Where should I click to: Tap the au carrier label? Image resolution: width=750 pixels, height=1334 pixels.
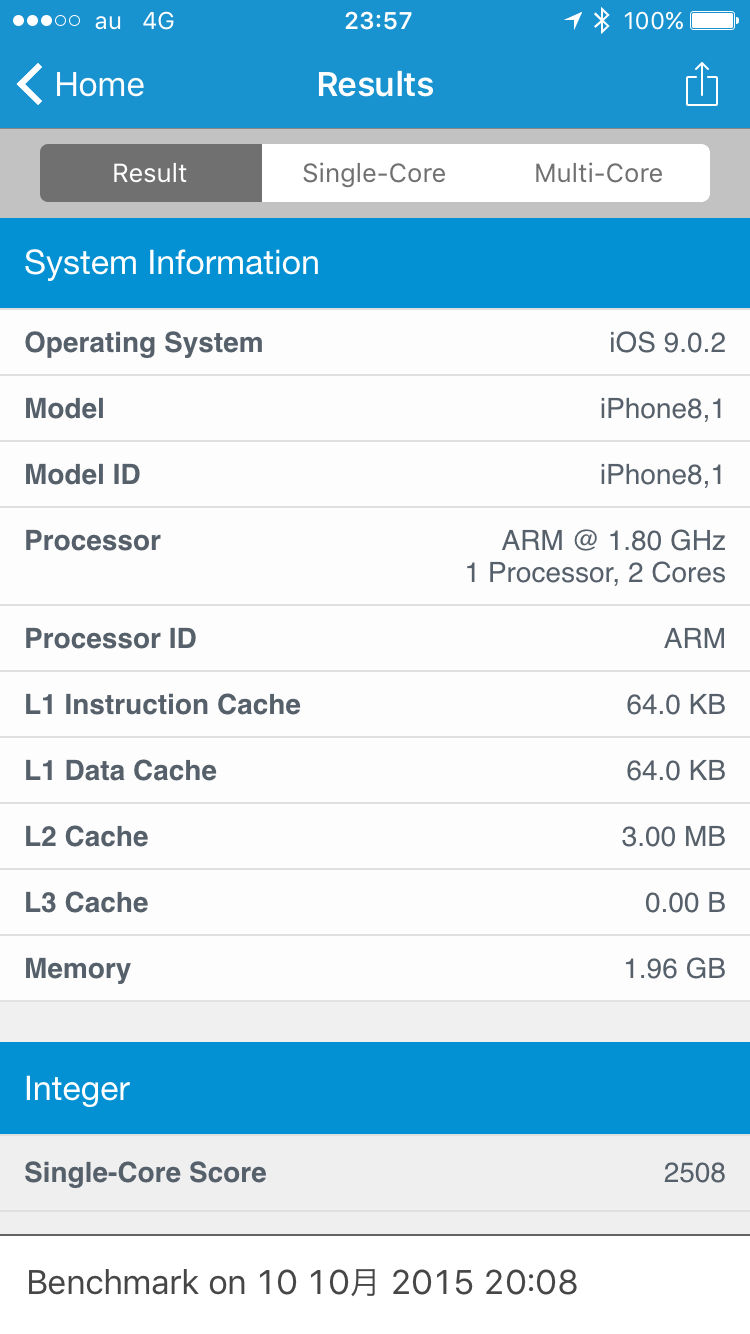pos(108,21)
